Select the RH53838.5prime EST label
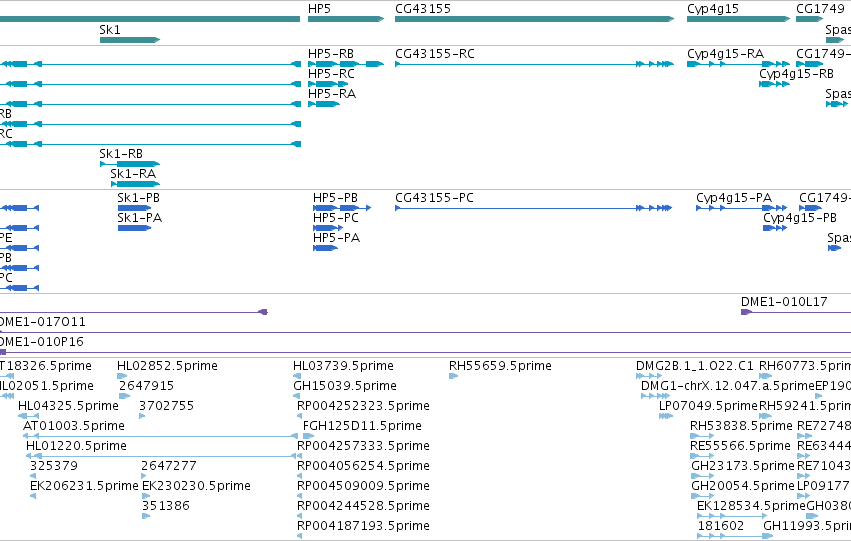This screenshot has width=851, height=541. tap(741, 426)
